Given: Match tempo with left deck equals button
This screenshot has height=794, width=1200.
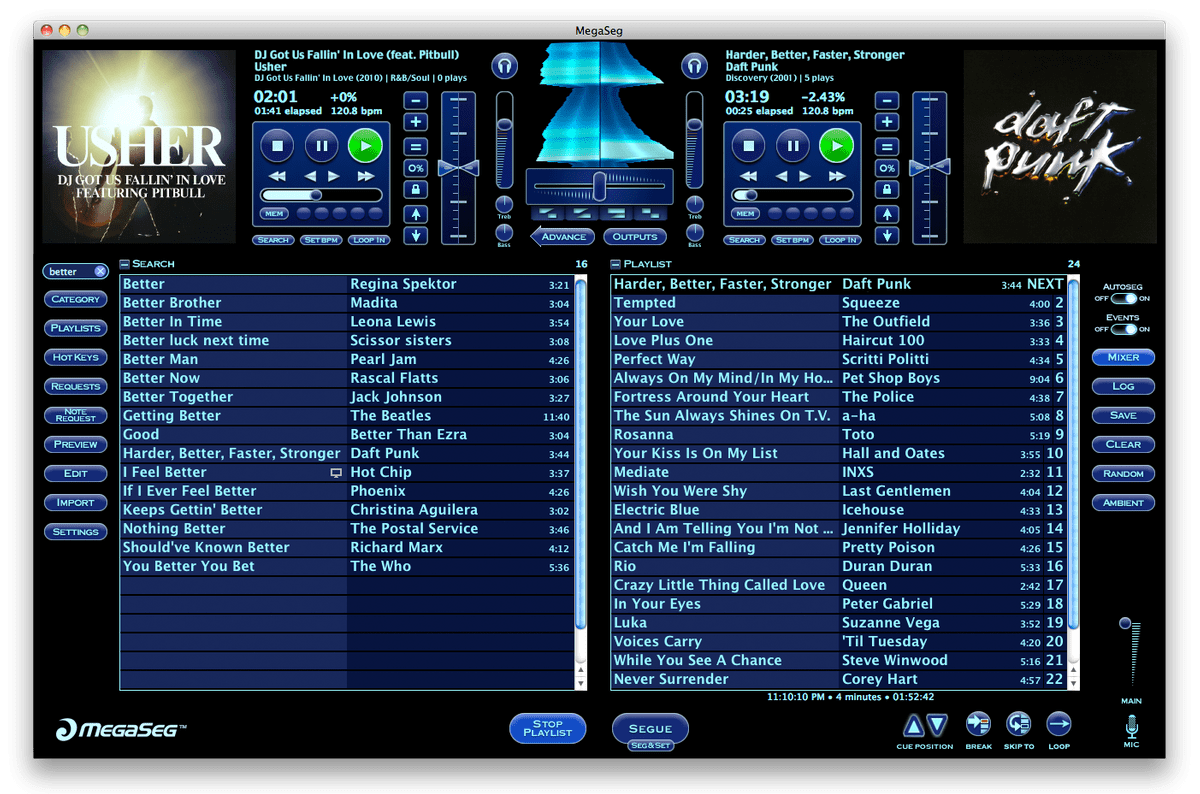Looking at the screenshot, I should click(416, 146).
